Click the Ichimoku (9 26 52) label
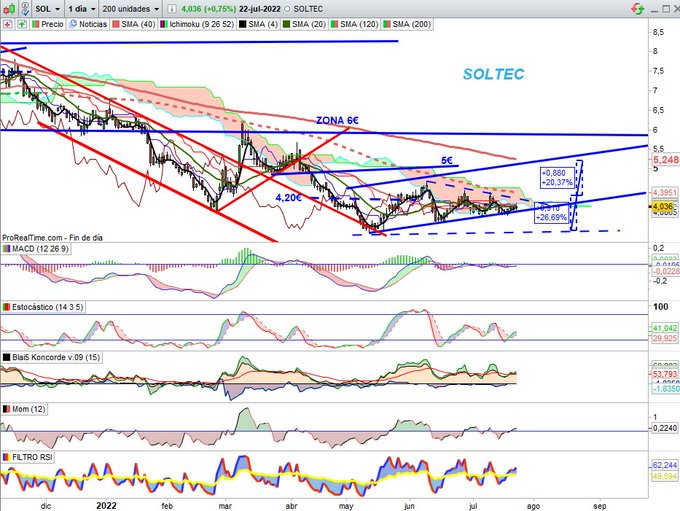Screen dimensions: 680x511 coord(197,24)
